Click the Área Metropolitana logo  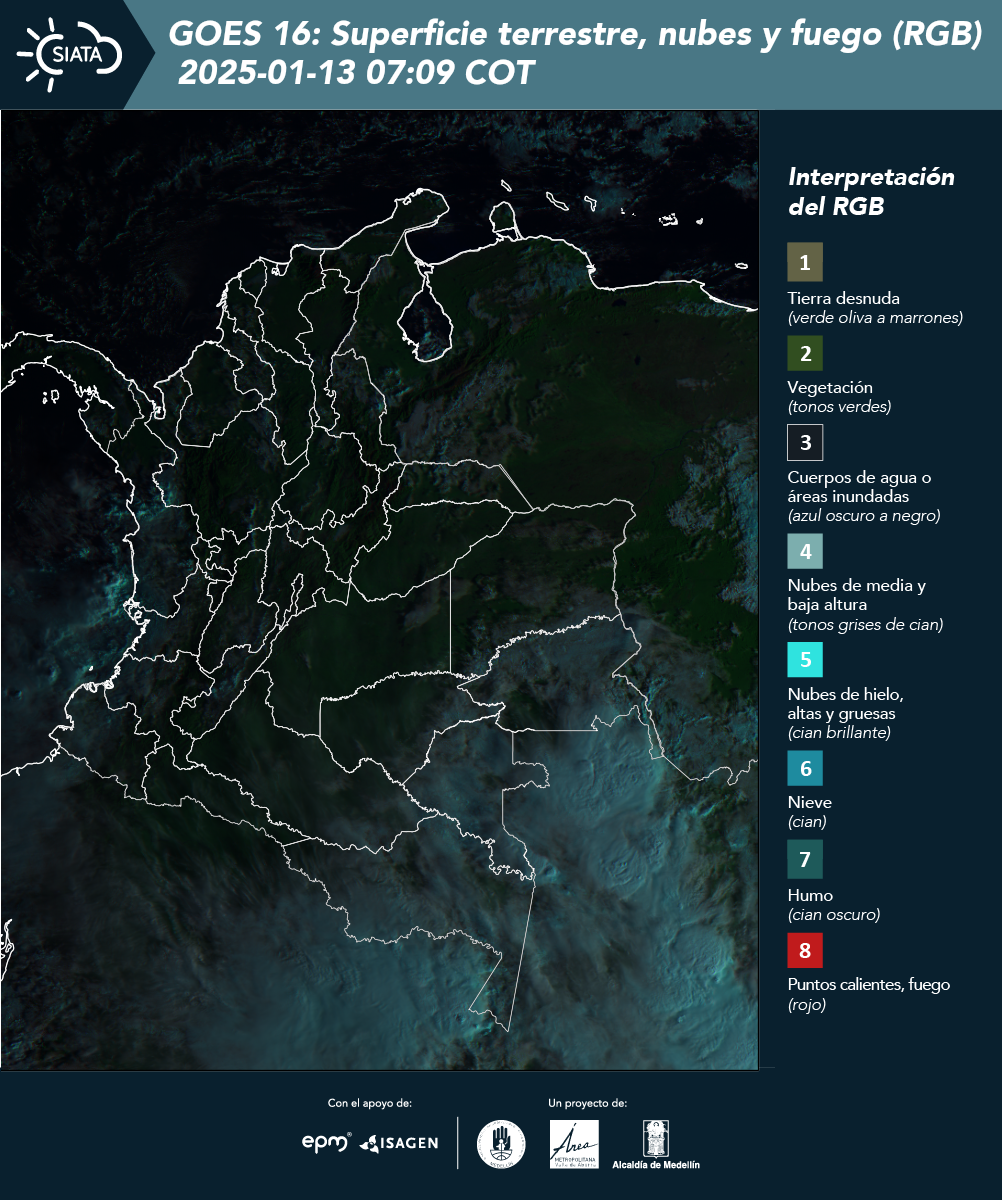coord(574,1144)
